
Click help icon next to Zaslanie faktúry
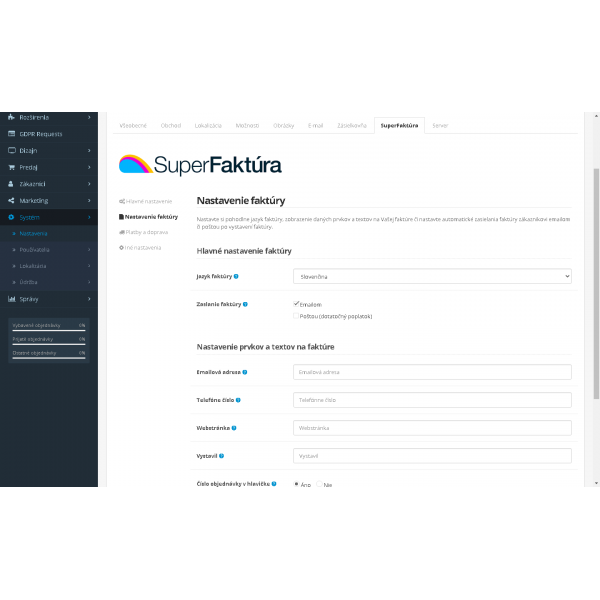click(245, 304)
